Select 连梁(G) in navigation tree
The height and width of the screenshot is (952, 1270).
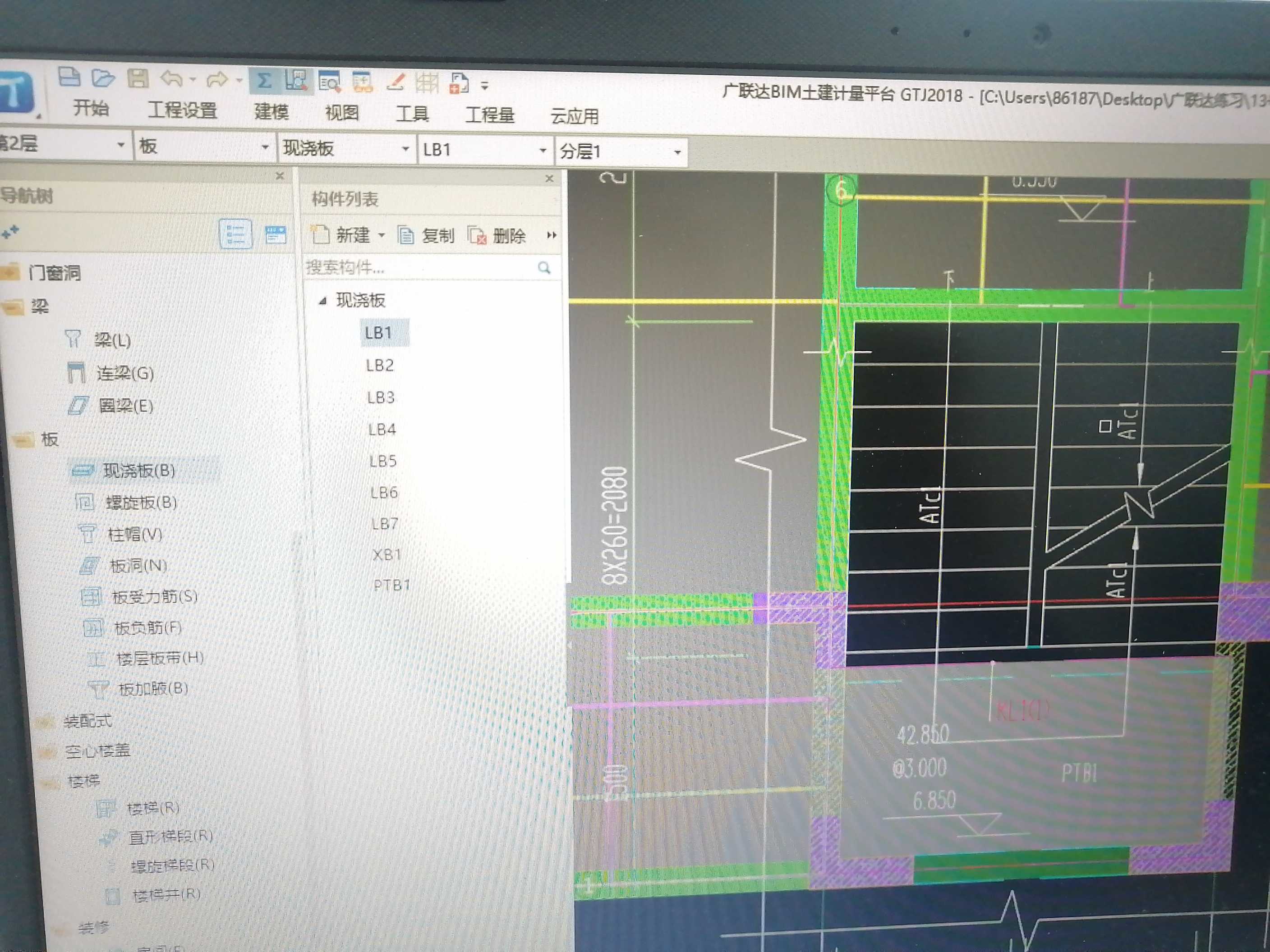(x=125, y=374)
